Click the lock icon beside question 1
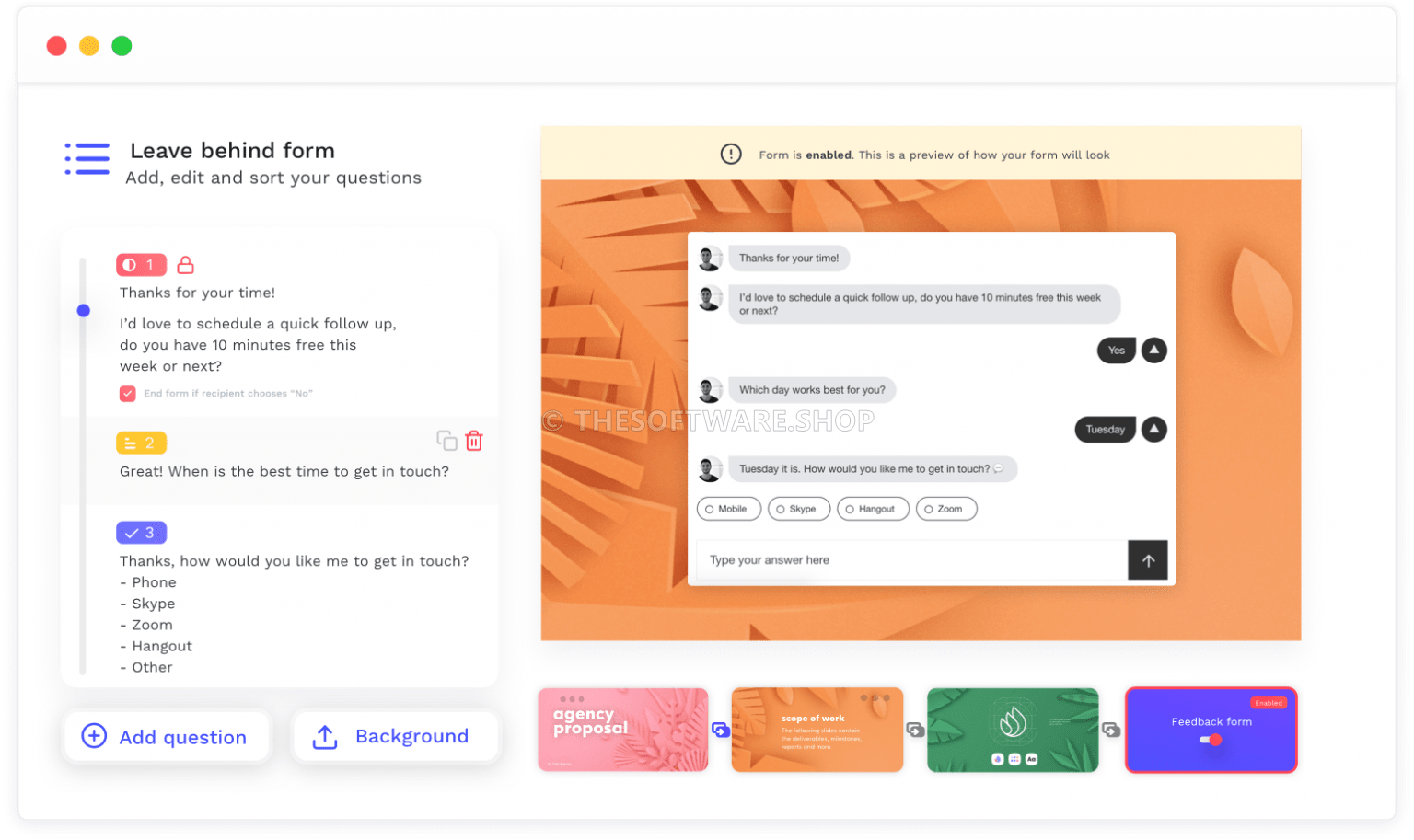 (185, 265)
